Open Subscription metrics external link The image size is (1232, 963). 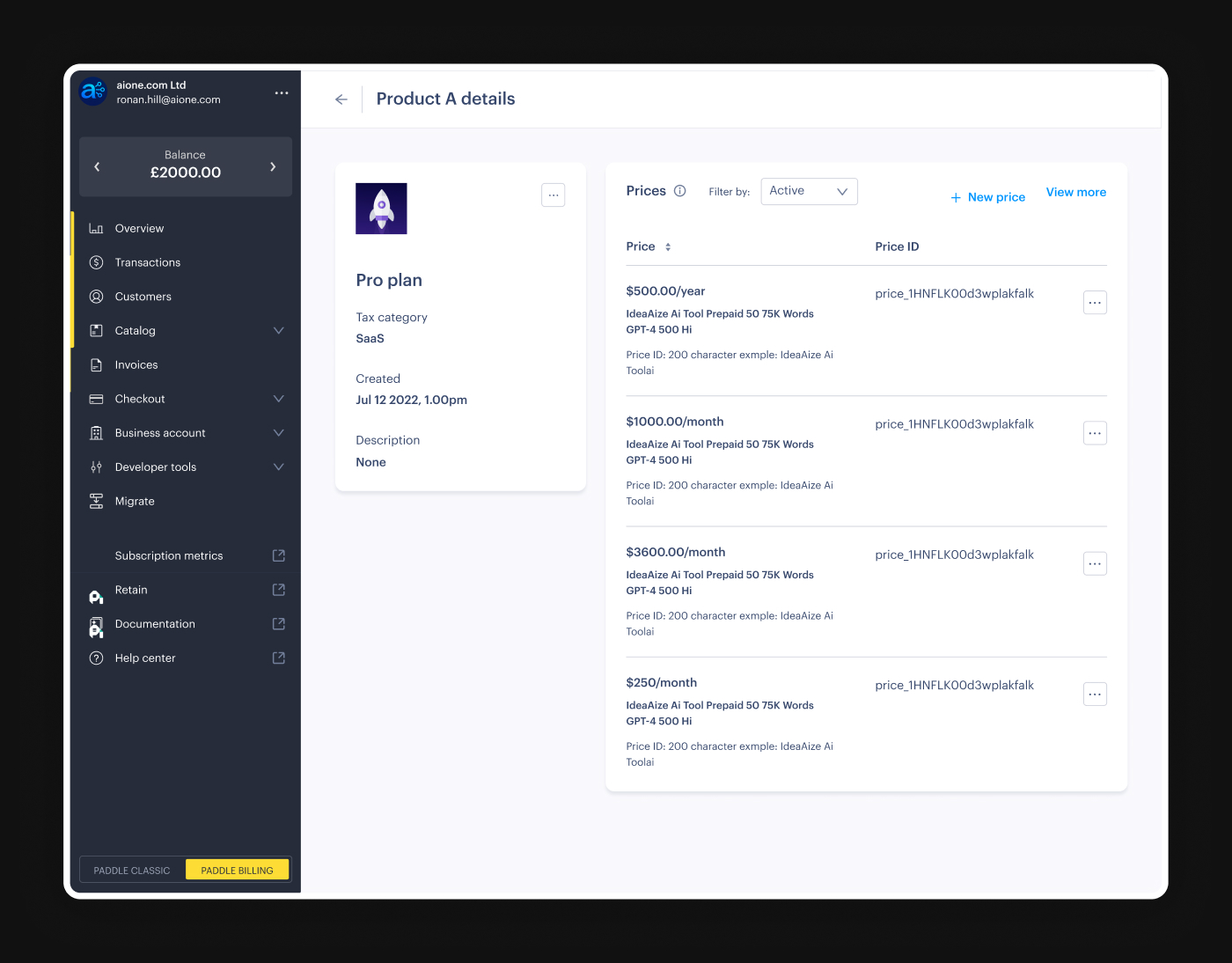278,555
